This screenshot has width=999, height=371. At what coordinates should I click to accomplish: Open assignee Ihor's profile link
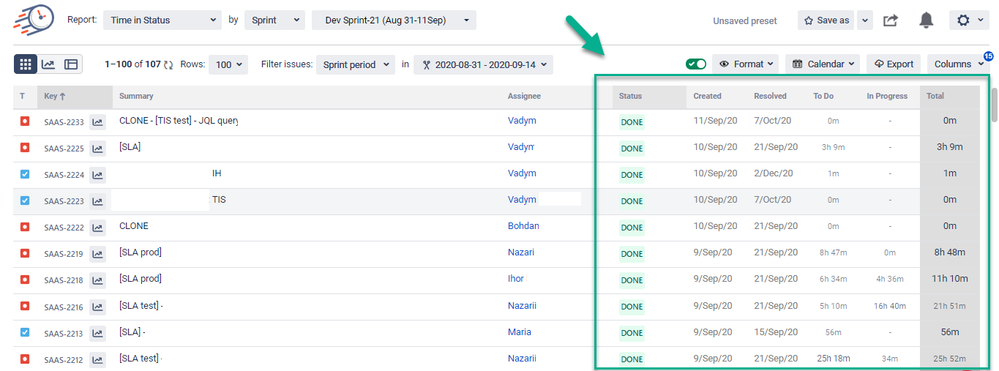coord(516,279)
